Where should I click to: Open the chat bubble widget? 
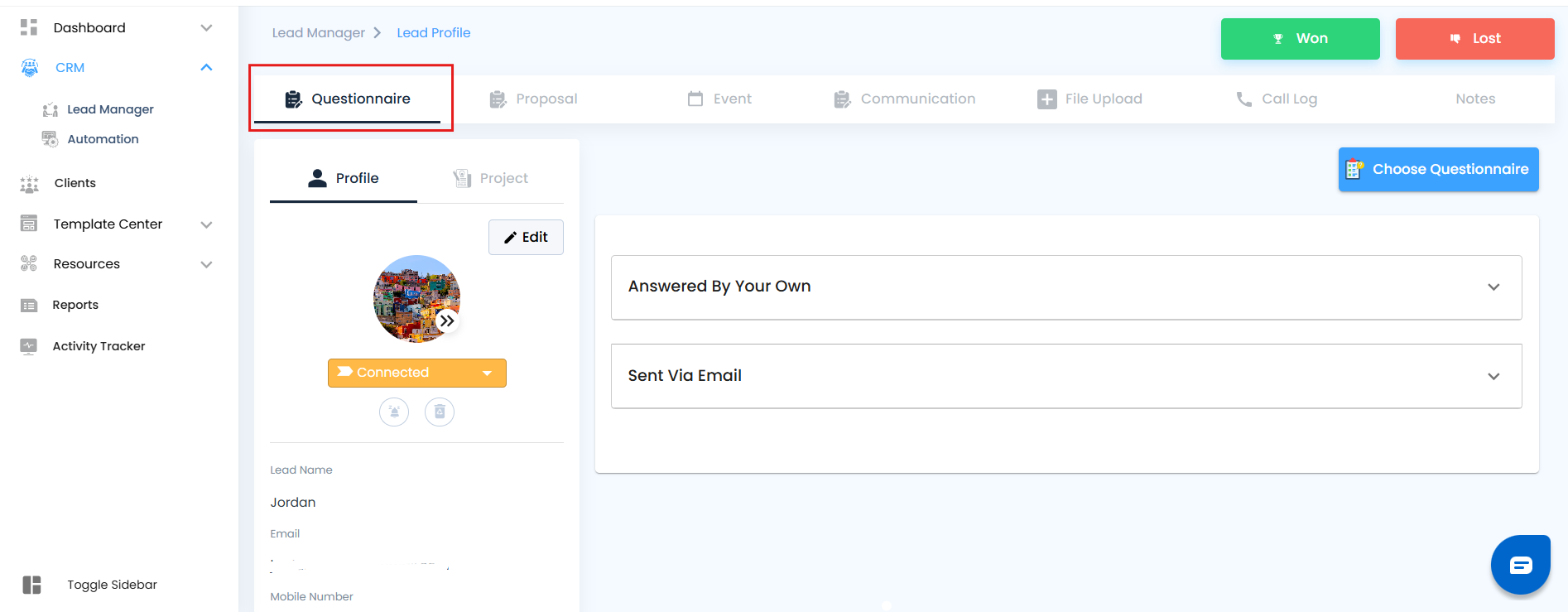(1520, 566)
